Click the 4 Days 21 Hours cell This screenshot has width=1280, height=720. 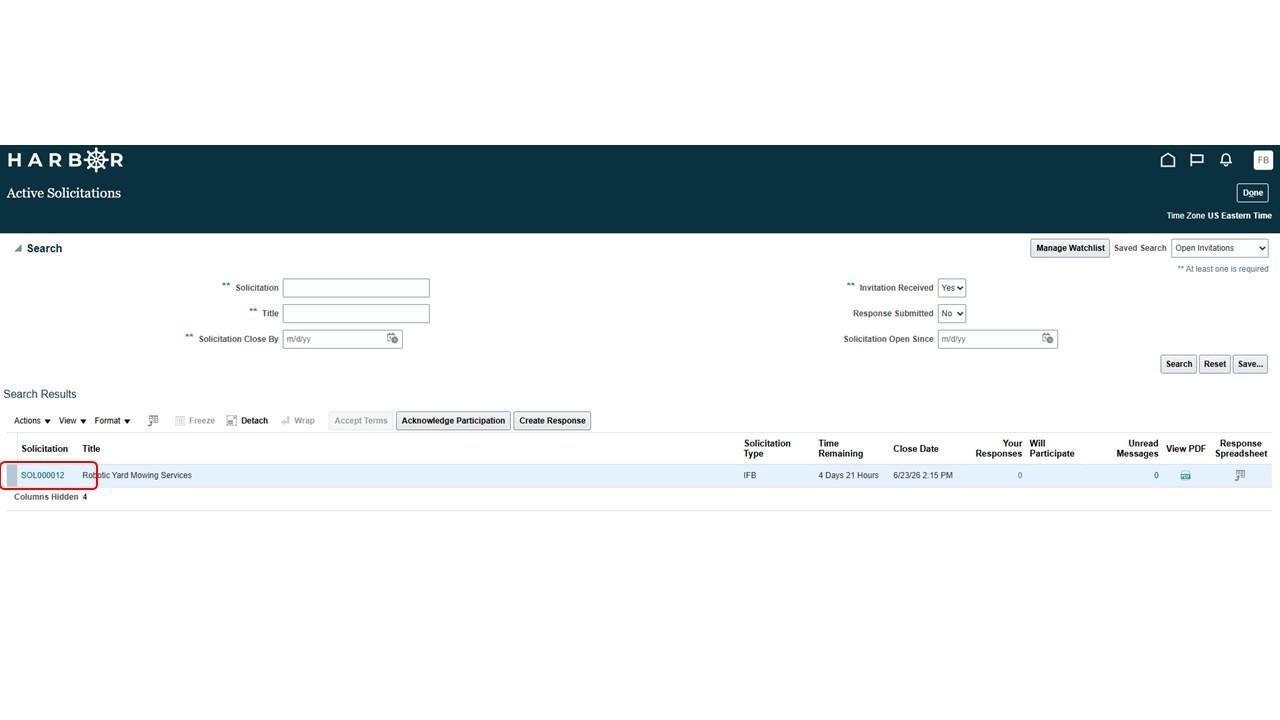click(848, 476)
